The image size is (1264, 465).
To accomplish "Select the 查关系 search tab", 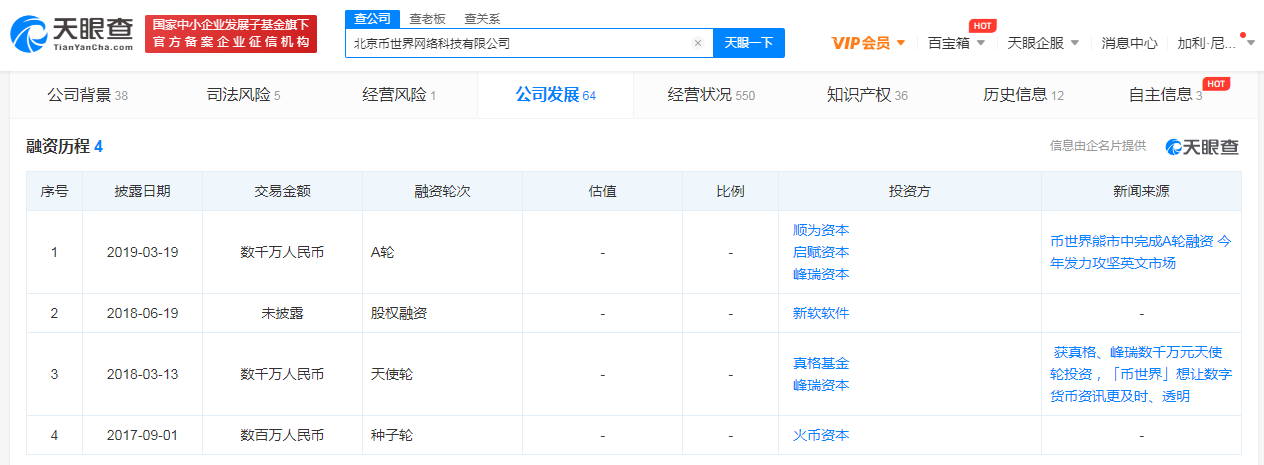I will pos(482,18).
